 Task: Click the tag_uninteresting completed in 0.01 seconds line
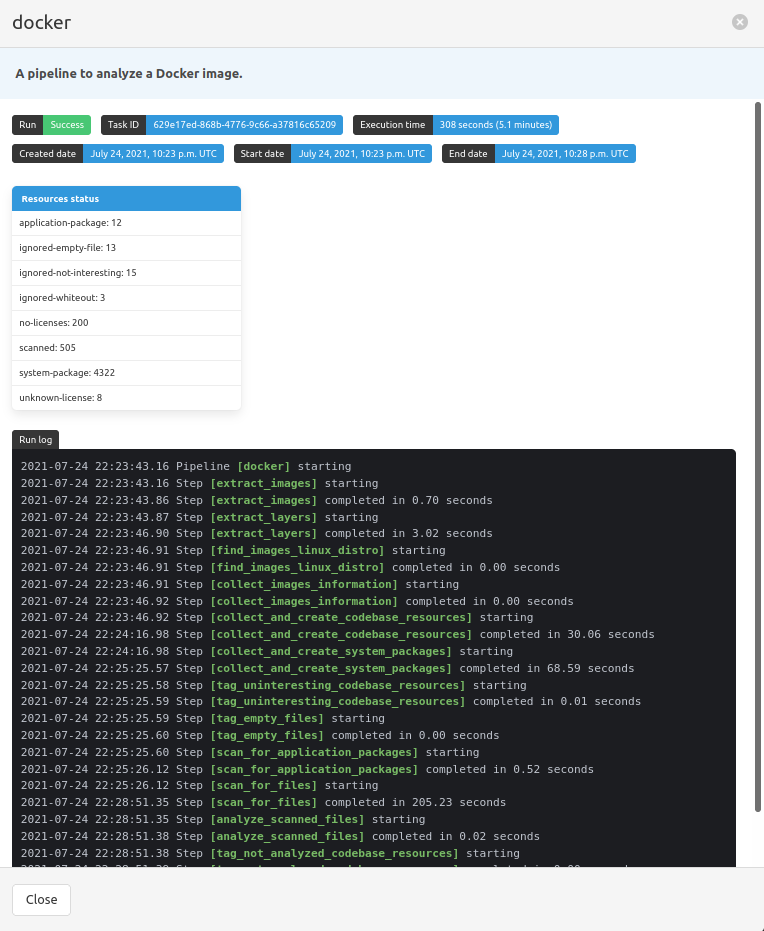[331, 701]
